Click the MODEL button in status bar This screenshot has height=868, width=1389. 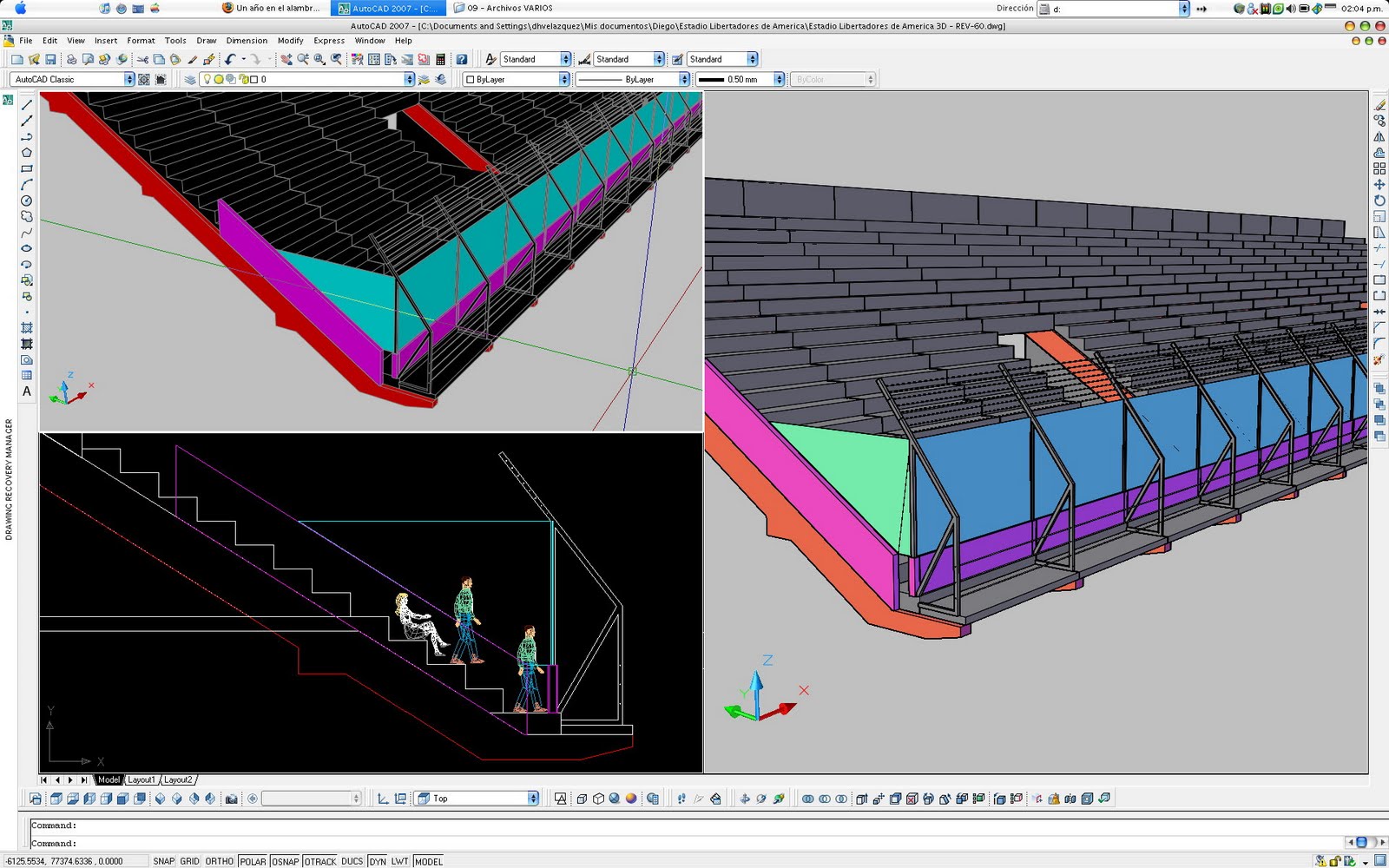click(x=429, y=861)
